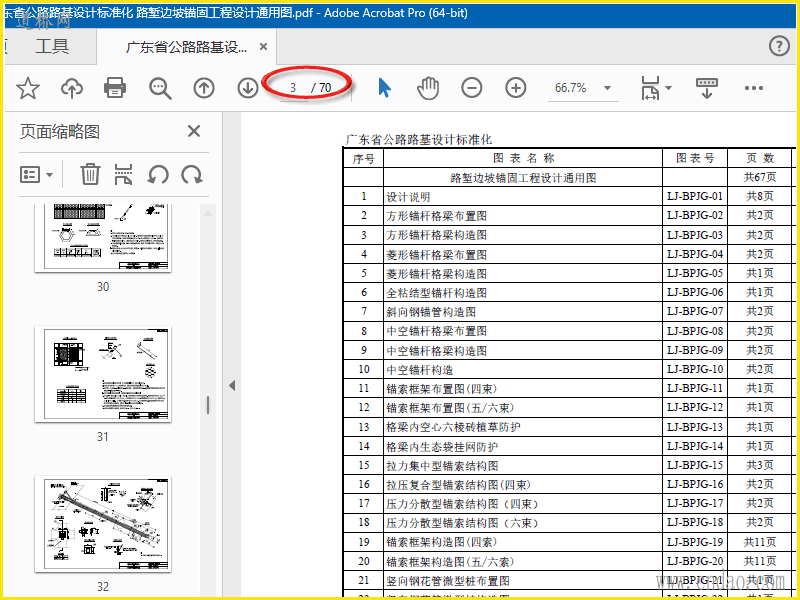The height and width of the screenshot is (600, 800).
Task: Click the 图表名称 column header
Action: (523, 158)
